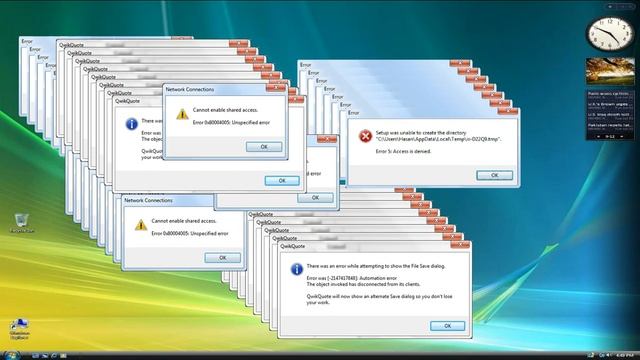Launch Internet Explorer from Quick Launch
Screen dimensions: 640x360
coord(54,356)
